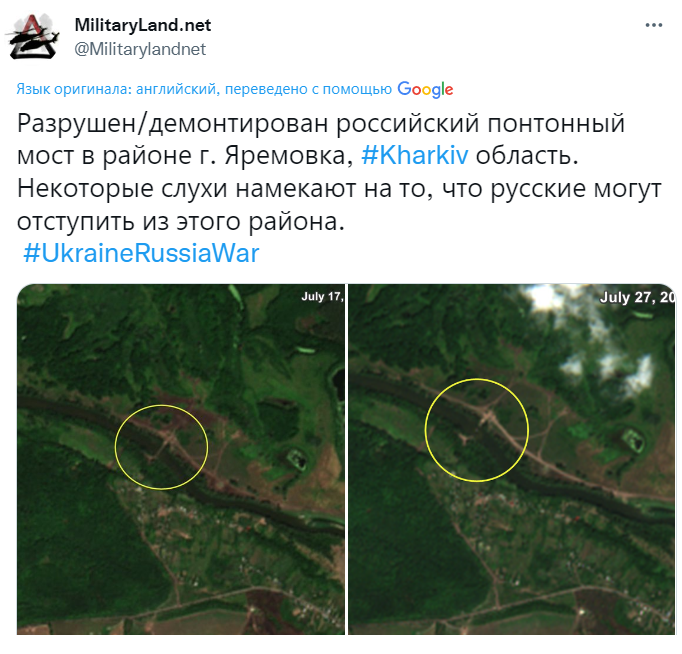Open the tweet's three-dot more options menu
This screenshot has width=682, height=654.
(653, 25)
